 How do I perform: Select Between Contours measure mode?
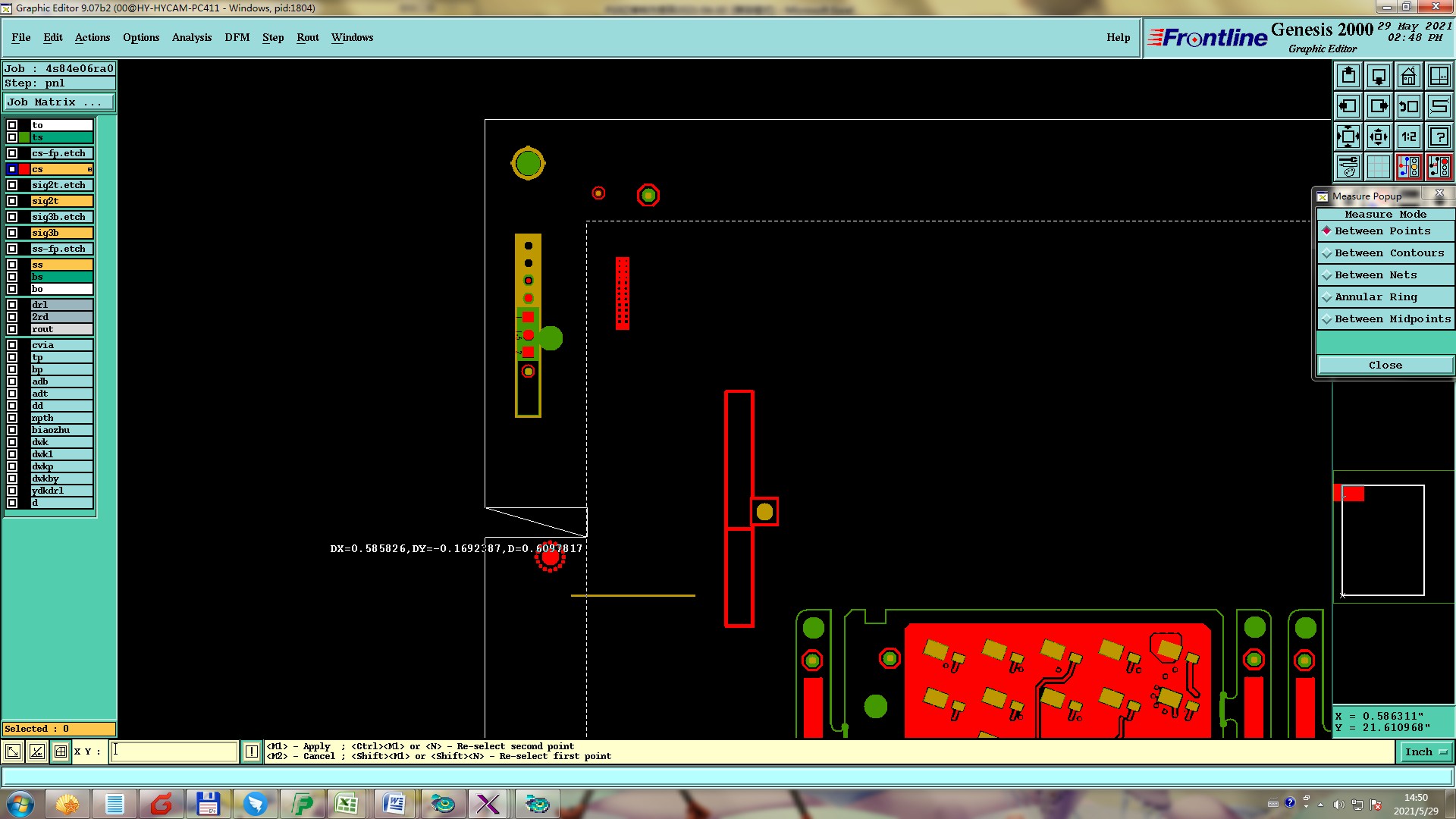click(x=1385, y=253)
